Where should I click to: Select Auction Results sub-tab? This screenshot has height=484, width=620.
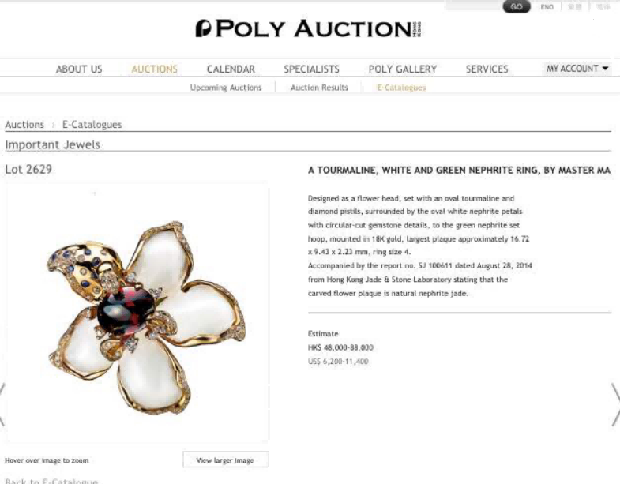(319, 87)
